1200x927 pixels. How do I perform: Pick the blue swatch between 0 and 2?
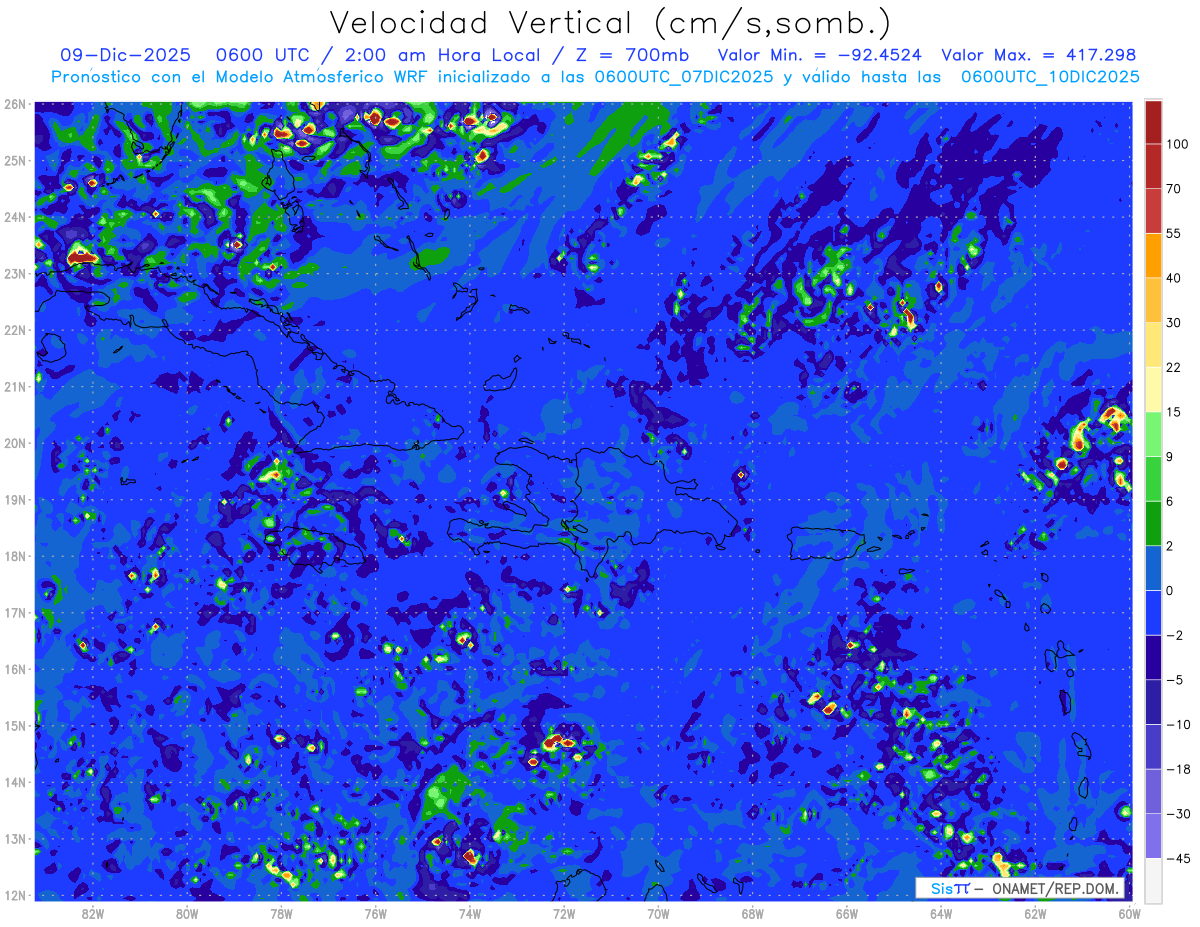pos(1153,567)
